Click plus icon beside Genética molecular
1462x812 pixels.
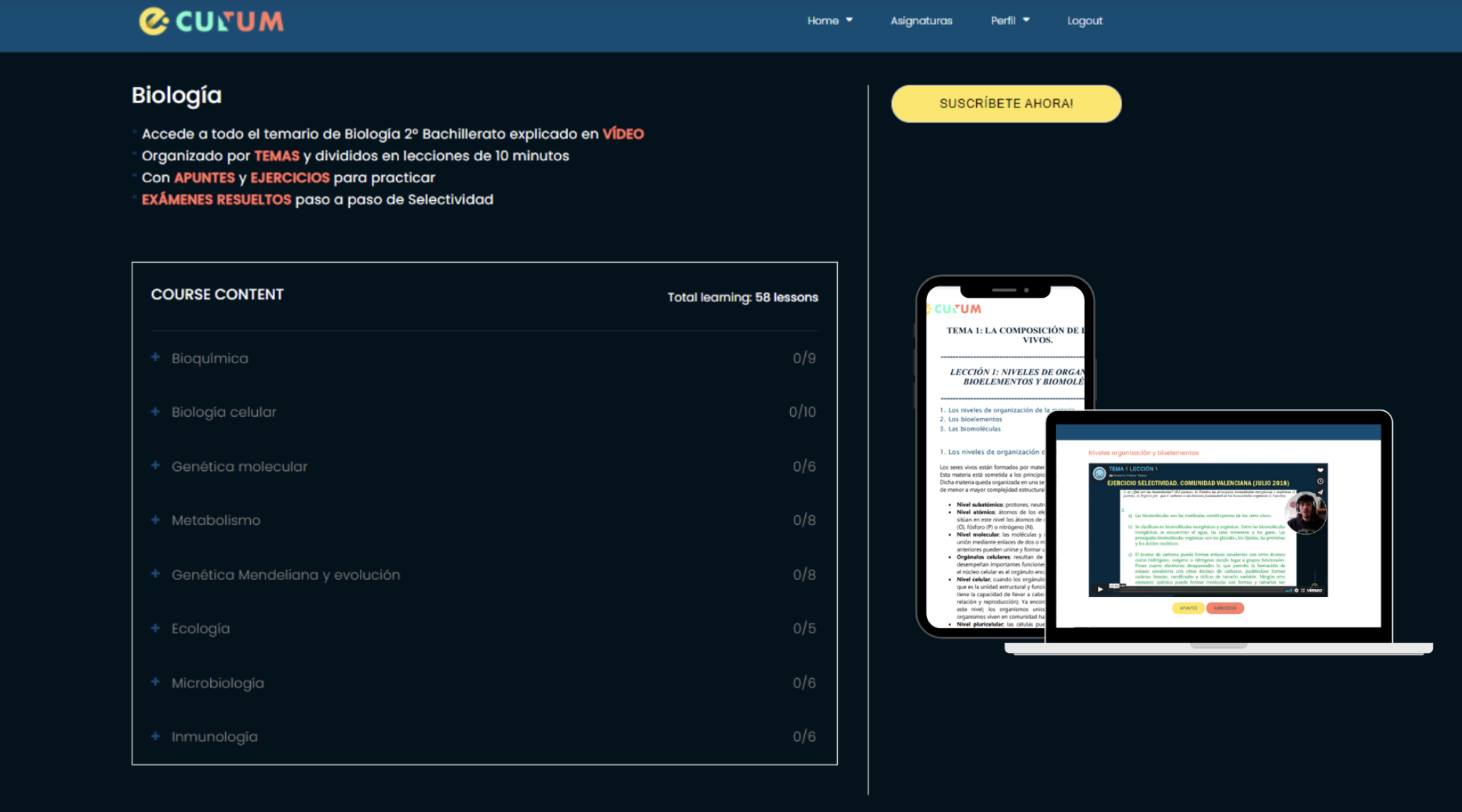tap(155, 465)
